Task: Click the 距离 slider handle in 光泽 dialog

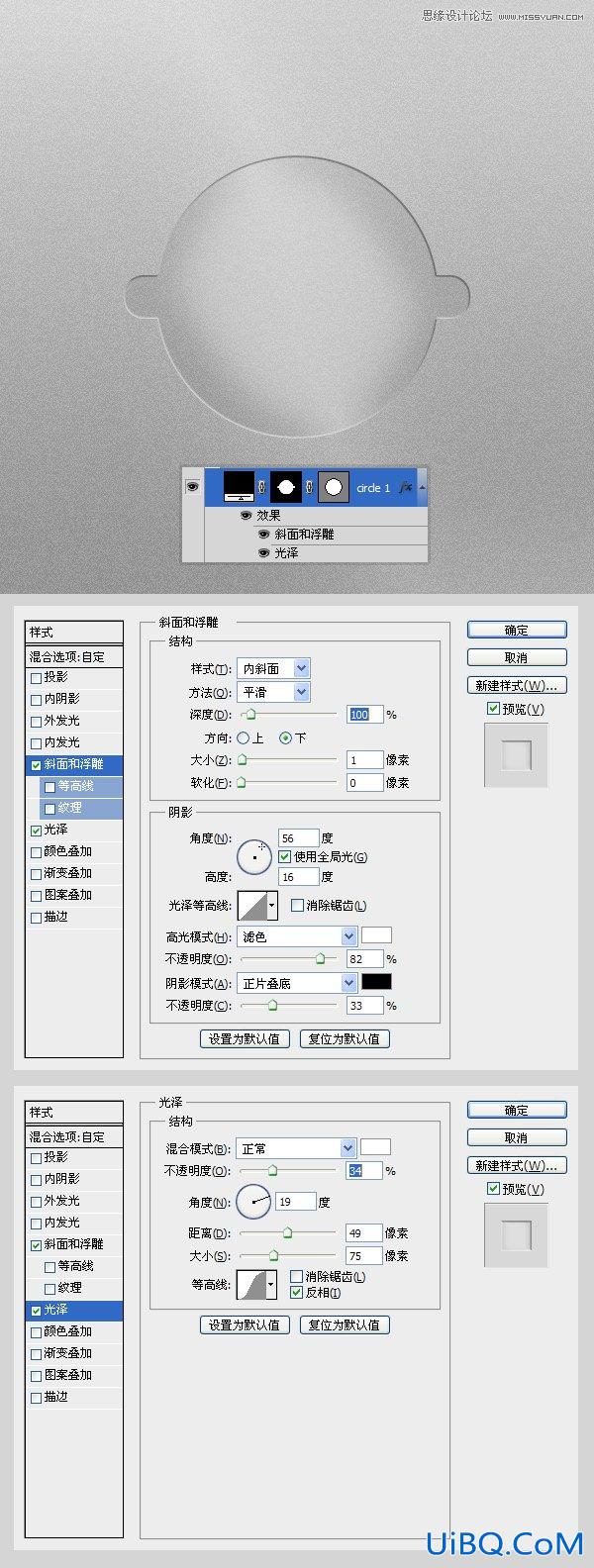Action: coord(287,1232)
